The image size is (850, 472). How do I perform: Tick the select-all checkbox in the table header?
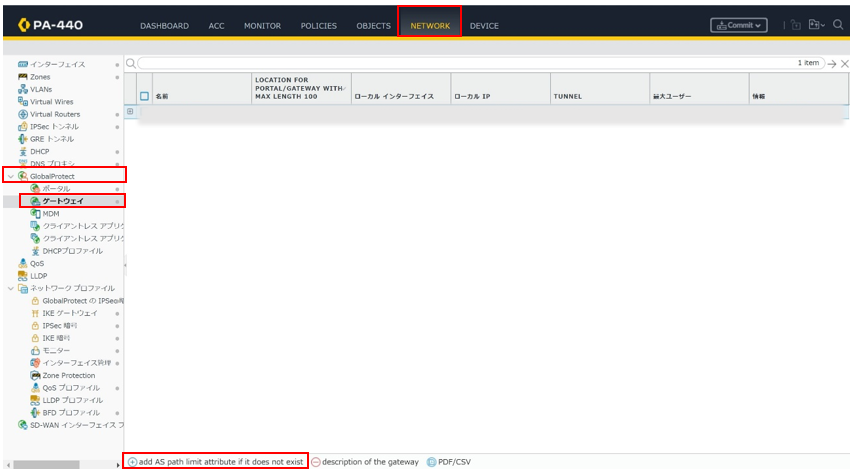click(144, 96)
